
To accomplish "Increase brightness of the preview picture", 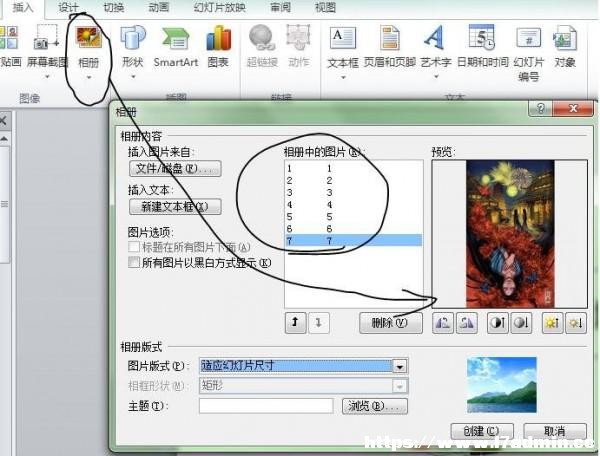I will point(553,323).
